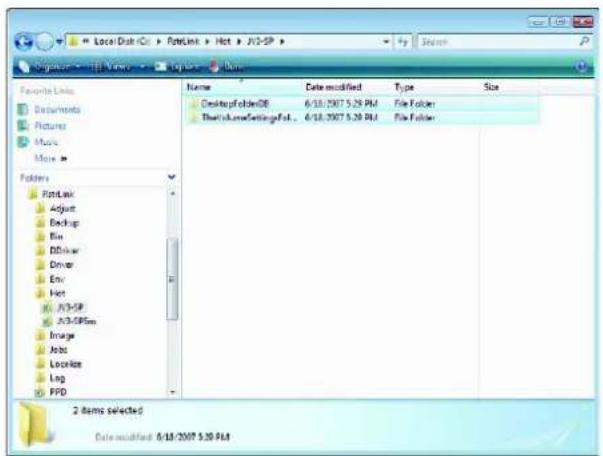Go back with the Back arrow
Viewport: 603px width, 456px height.
[23, 42]
